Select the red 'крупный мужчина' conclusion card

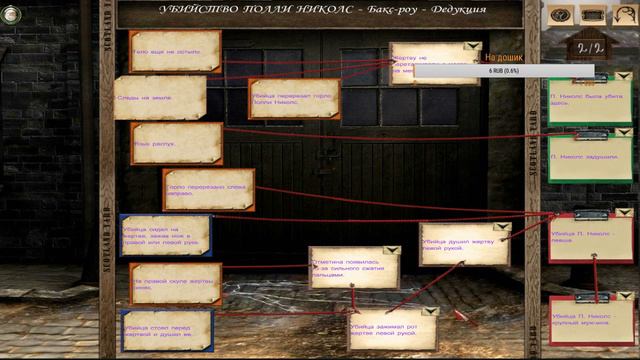click(592, 321)
